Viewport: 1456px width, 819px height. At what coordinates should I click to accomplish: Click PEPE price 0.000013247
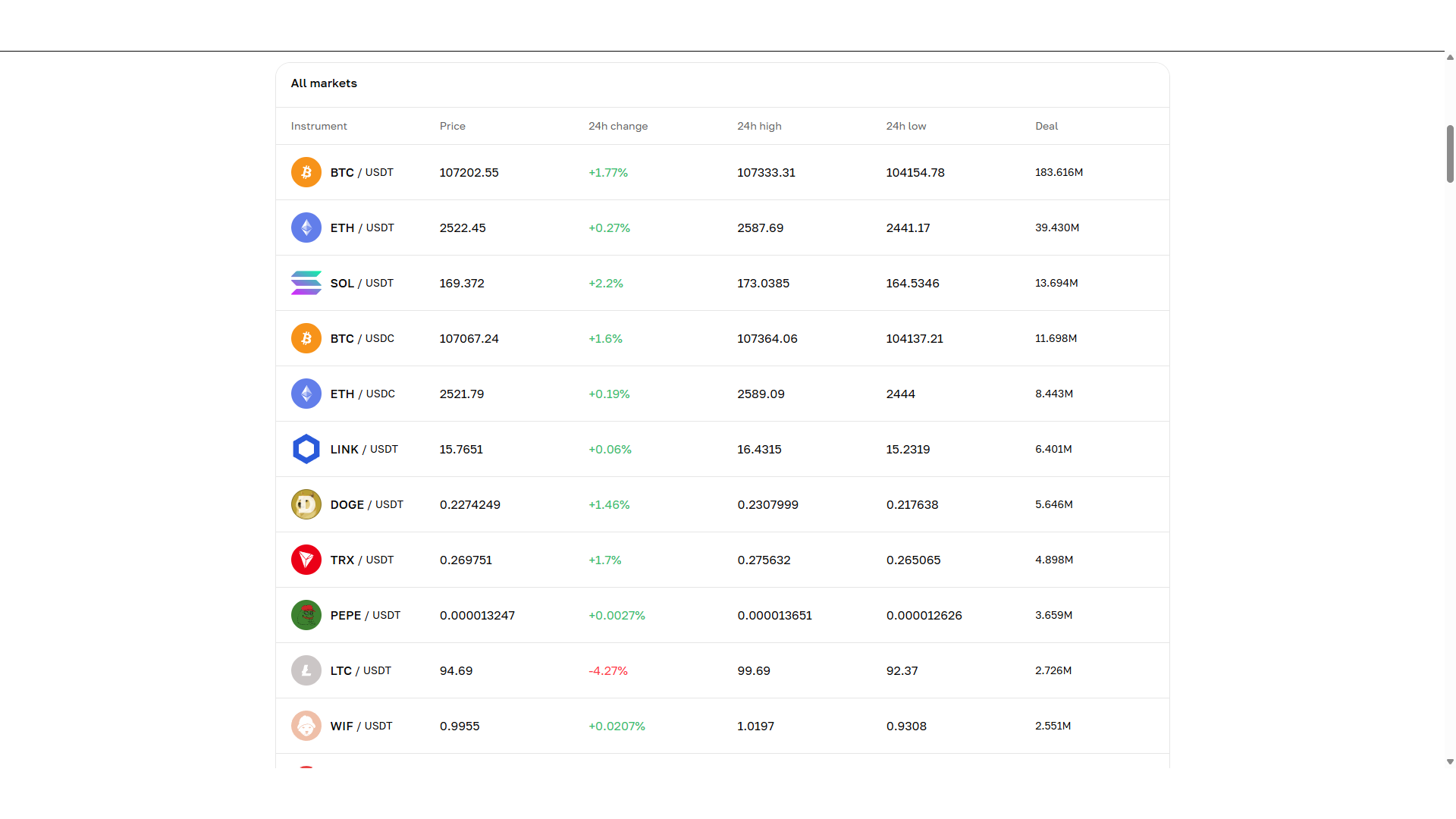[478, 615]
